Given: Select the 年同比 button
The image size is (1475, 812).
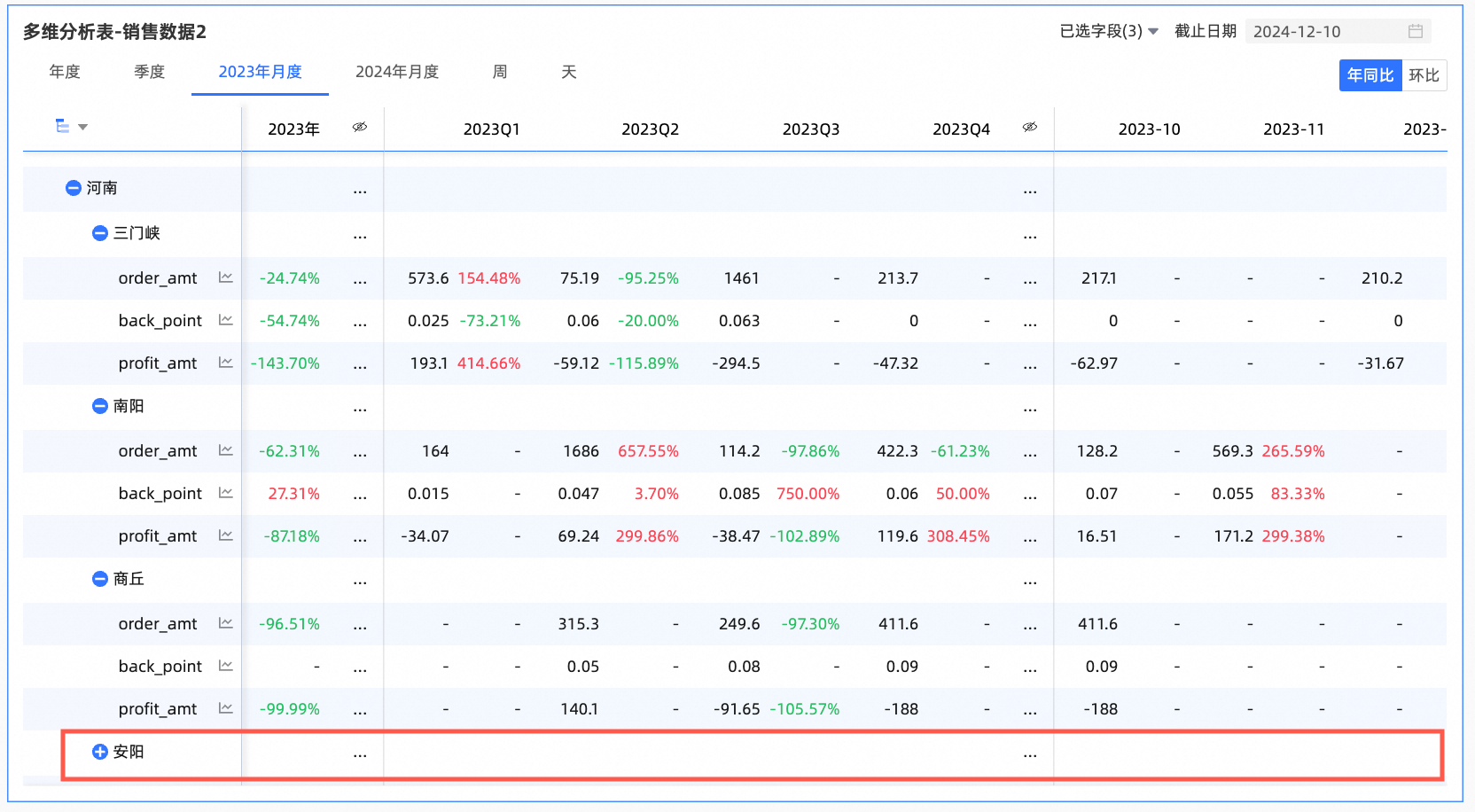Looking at the screenshot, I should pos(1370,75).
